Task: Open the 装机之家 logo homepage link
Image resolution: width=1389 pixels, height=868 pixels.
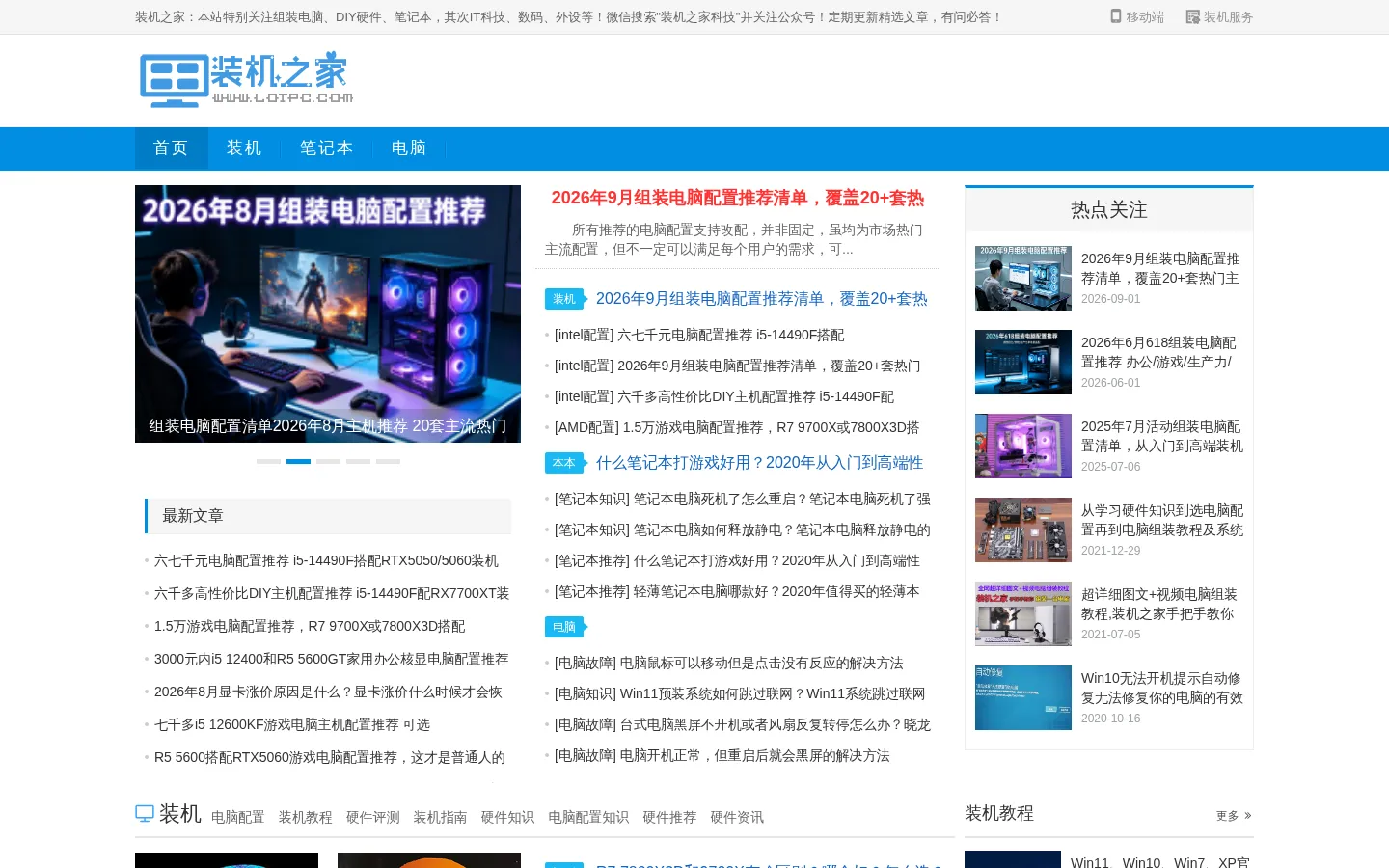Action: tap(246, 79)
